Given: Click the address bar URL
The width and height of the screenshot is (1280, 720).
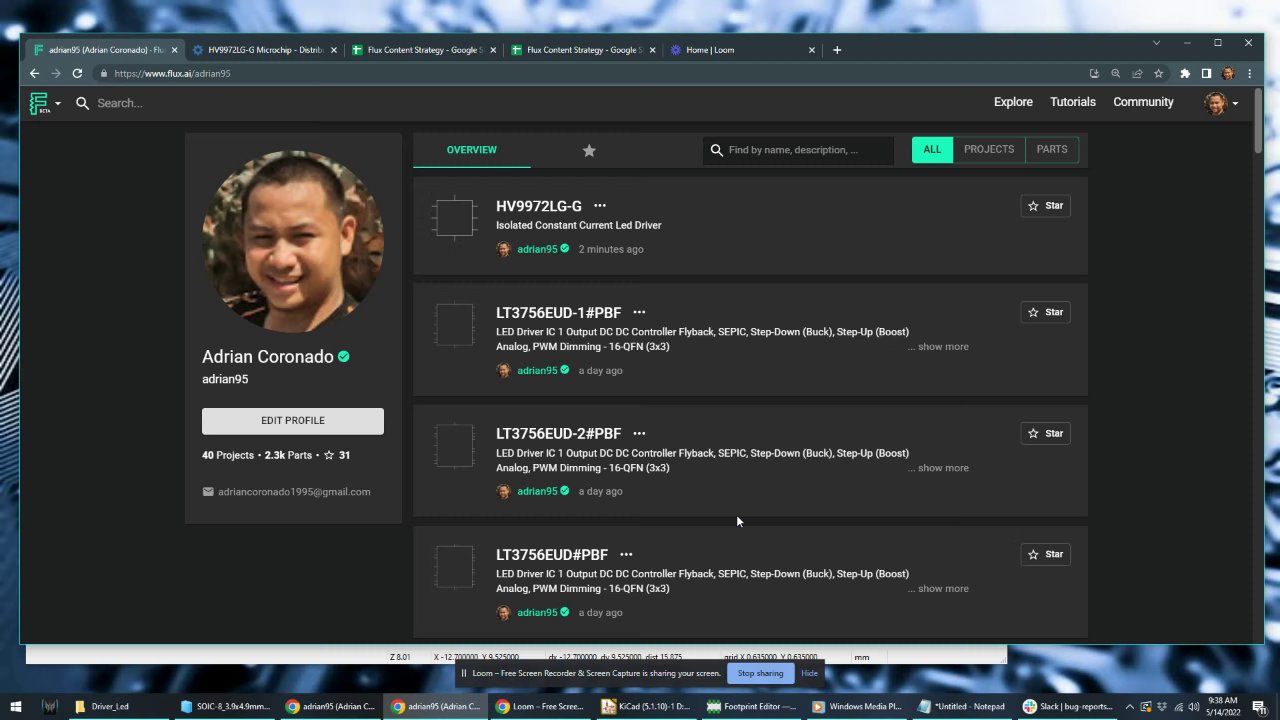Looking at the screenshot, I should (x=172, y=74).
